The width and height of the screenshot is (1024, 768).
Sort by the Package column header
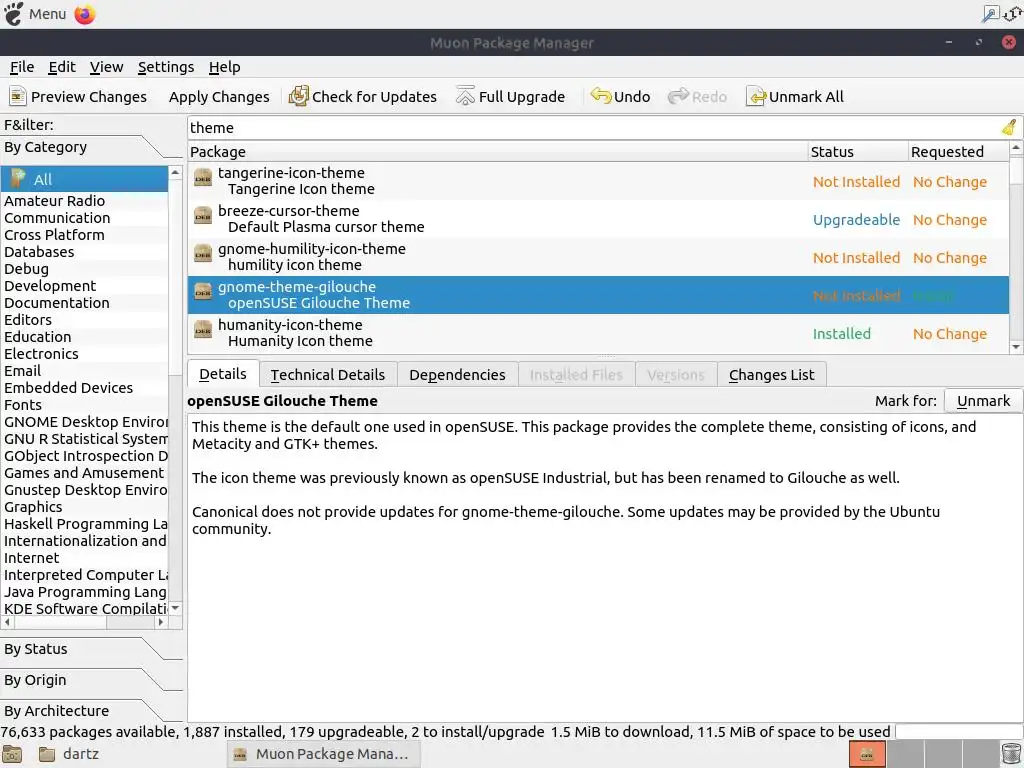tap(498, 152)
